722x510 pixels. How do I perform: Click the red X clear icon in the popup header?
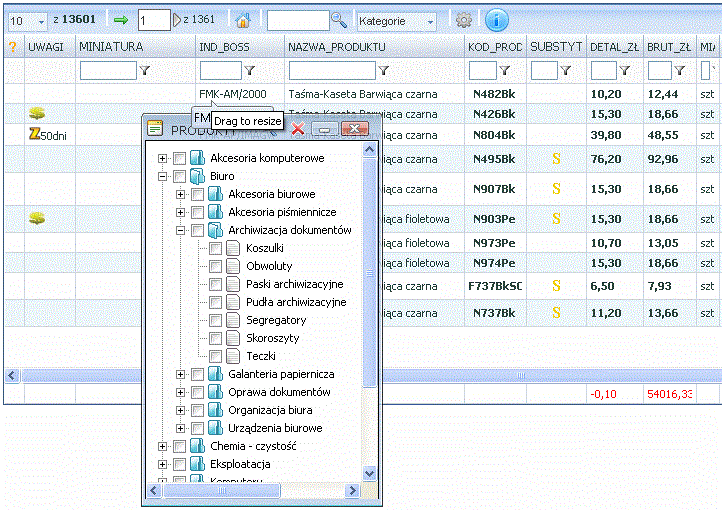point(298,129)
